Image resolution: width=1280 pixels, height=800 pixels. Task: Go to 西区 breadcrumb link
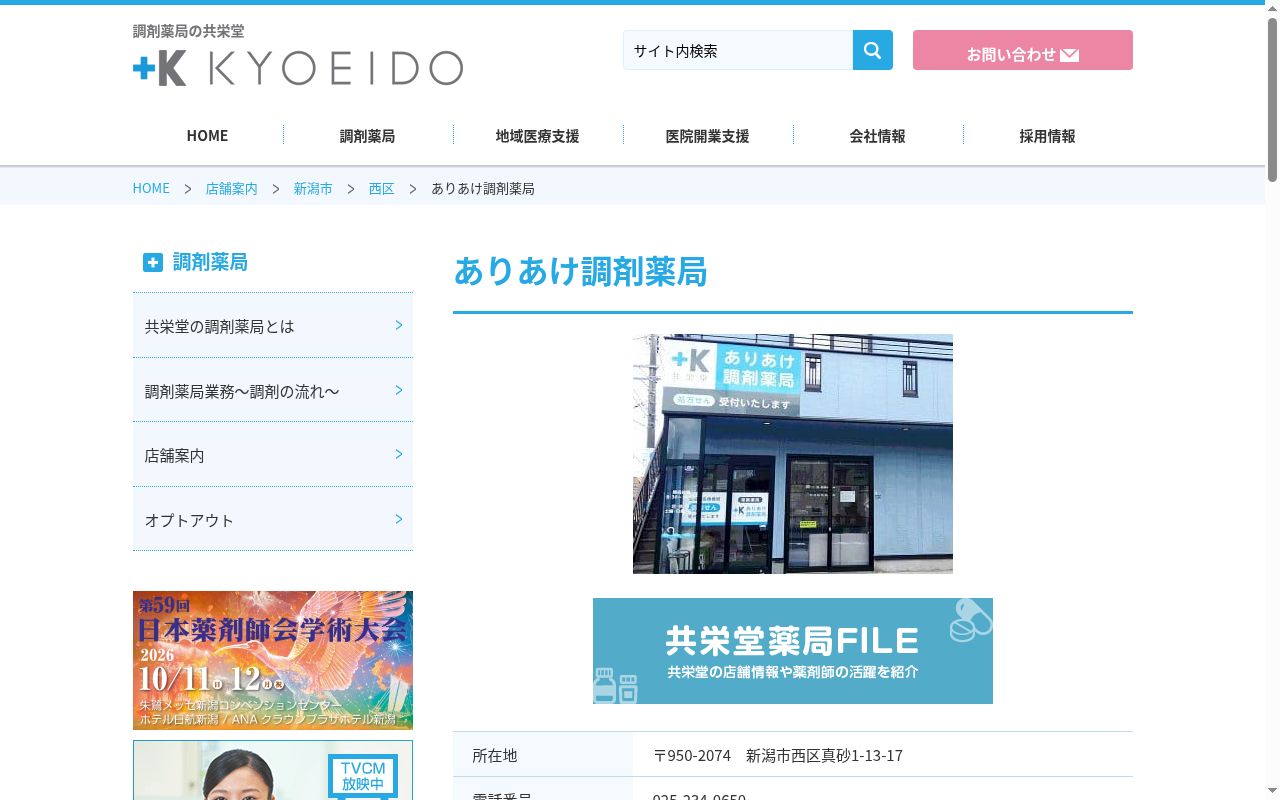381,188
